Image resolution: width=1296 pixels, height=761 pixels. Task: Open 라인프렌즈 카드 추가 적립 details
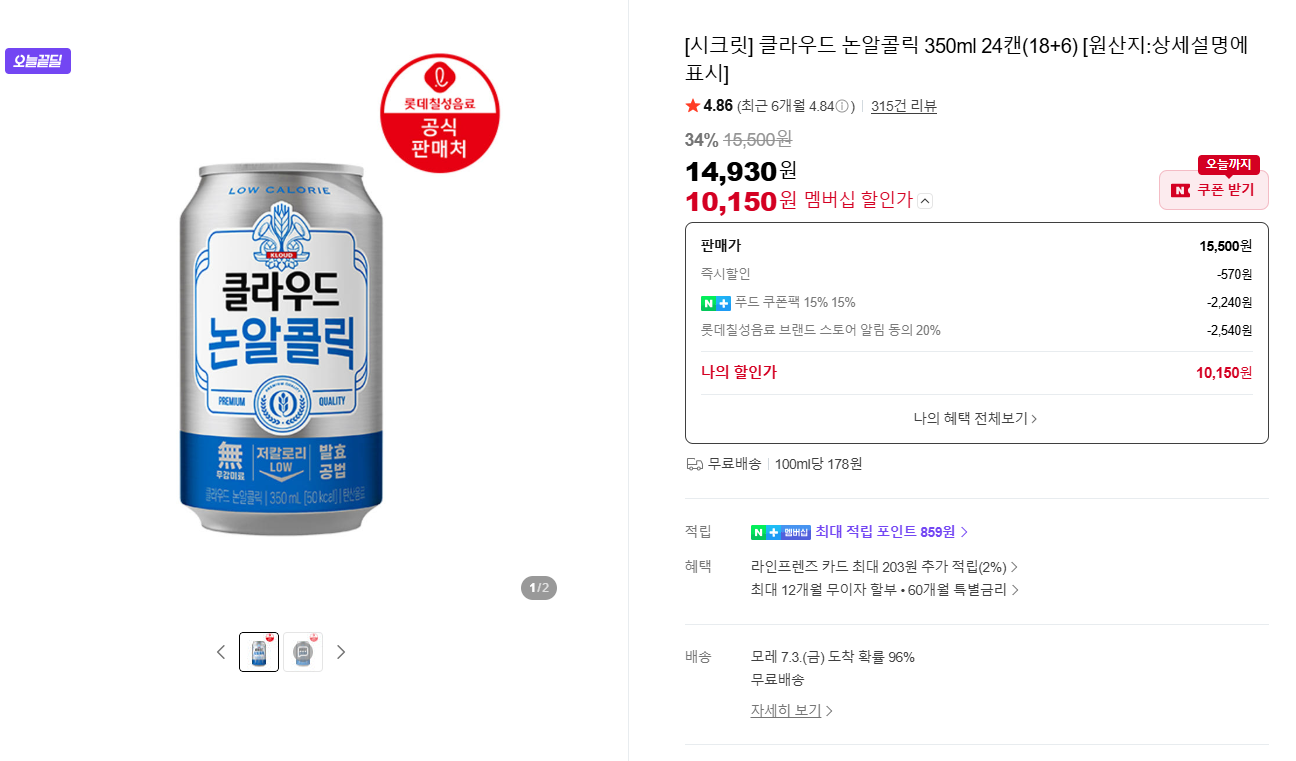pos(884,567)
